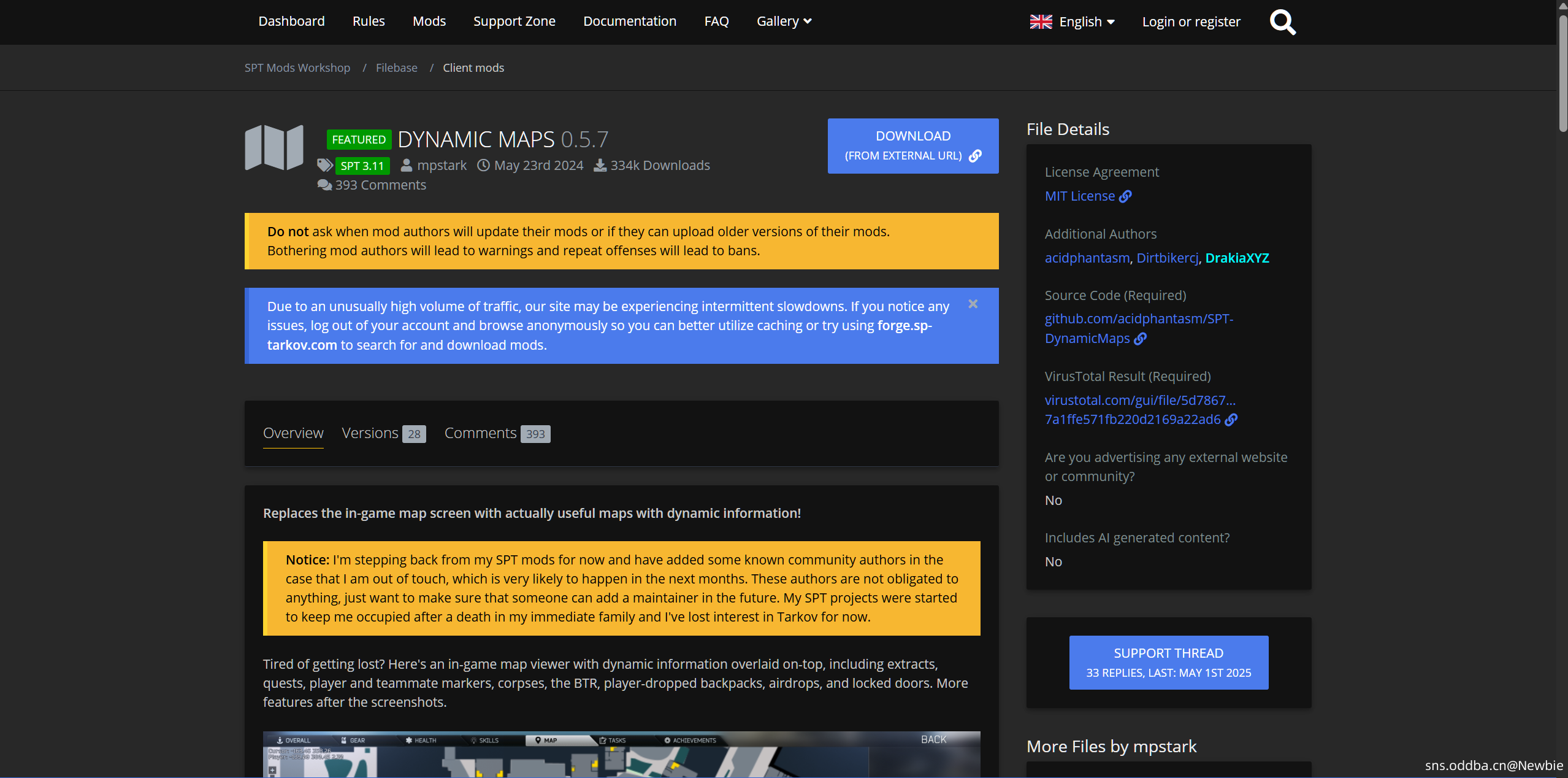Image resolution: width=1568 pixels, height=778 pixels.
Task: Click the 'More Files by mpstark' heading
Action: click(x=1111, y=747)
